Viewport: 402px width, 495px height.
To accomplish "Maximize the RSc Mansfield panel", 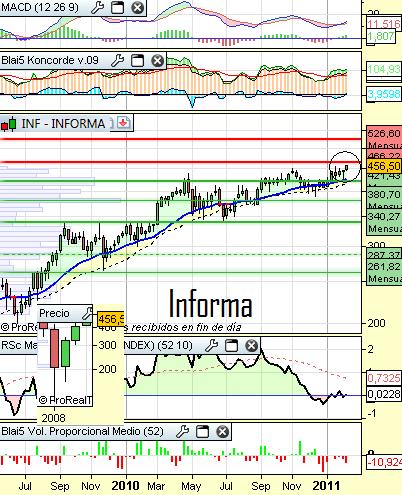I will click(x=231, y=346).
